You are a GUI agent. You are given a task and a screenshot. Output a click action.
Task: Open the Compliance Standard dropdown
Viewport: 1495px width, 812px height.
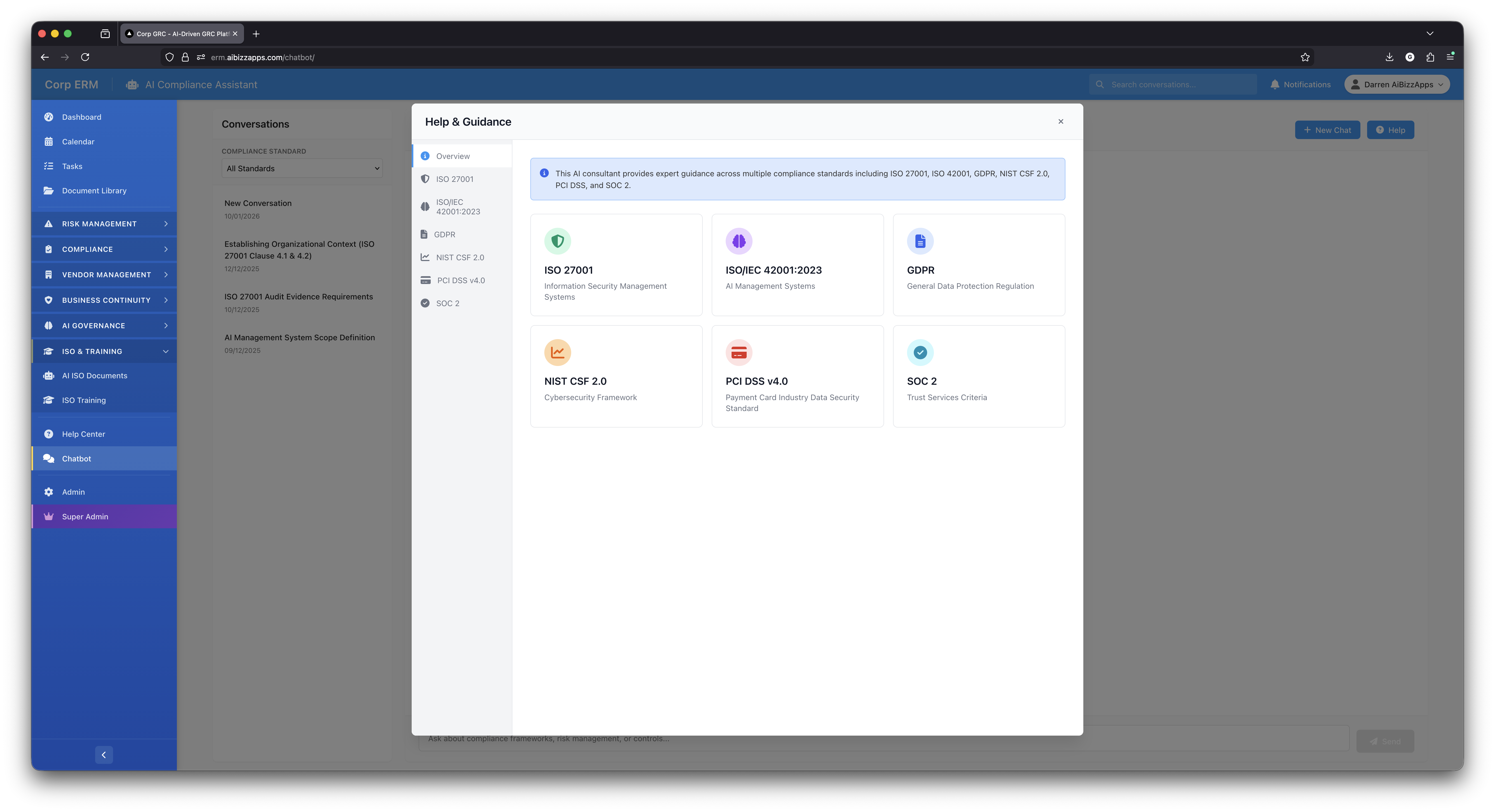click(302, 168)
